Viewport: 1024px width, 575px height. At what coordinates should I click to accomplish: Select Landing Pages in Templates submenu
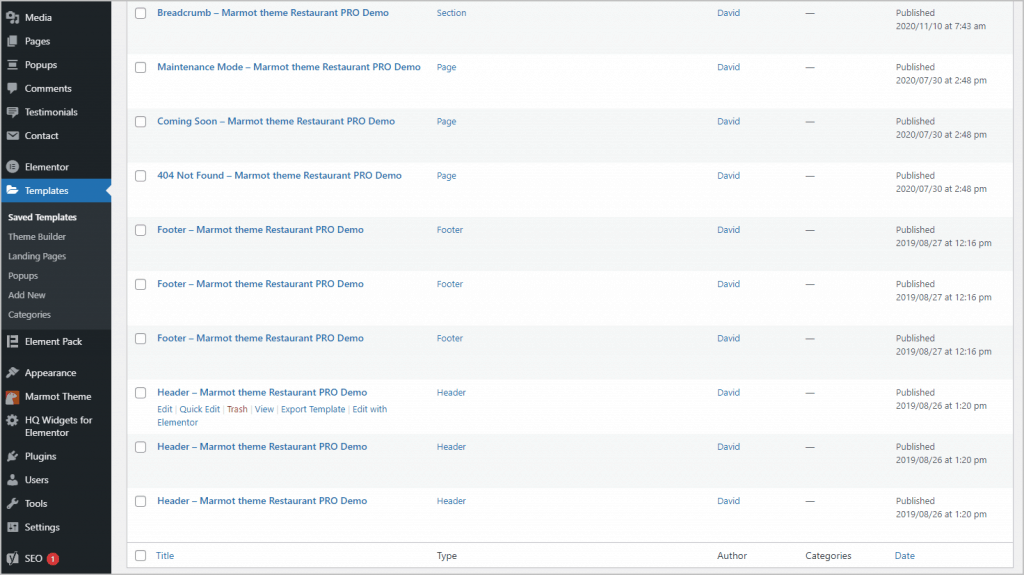[37, 257]
